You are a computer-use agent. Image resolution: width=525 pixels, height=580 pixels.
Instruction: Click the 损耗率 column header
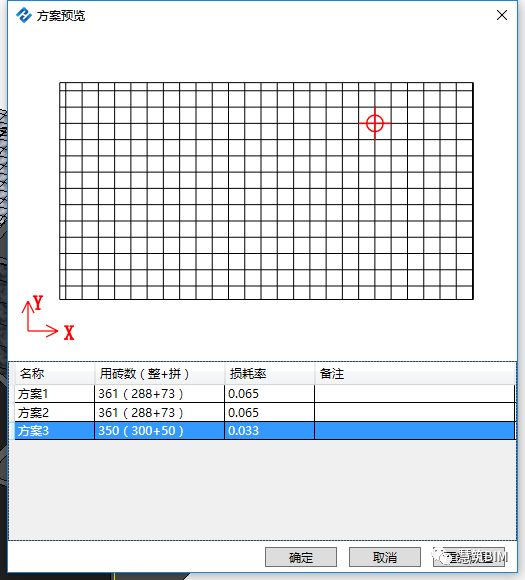pos(269,374)
